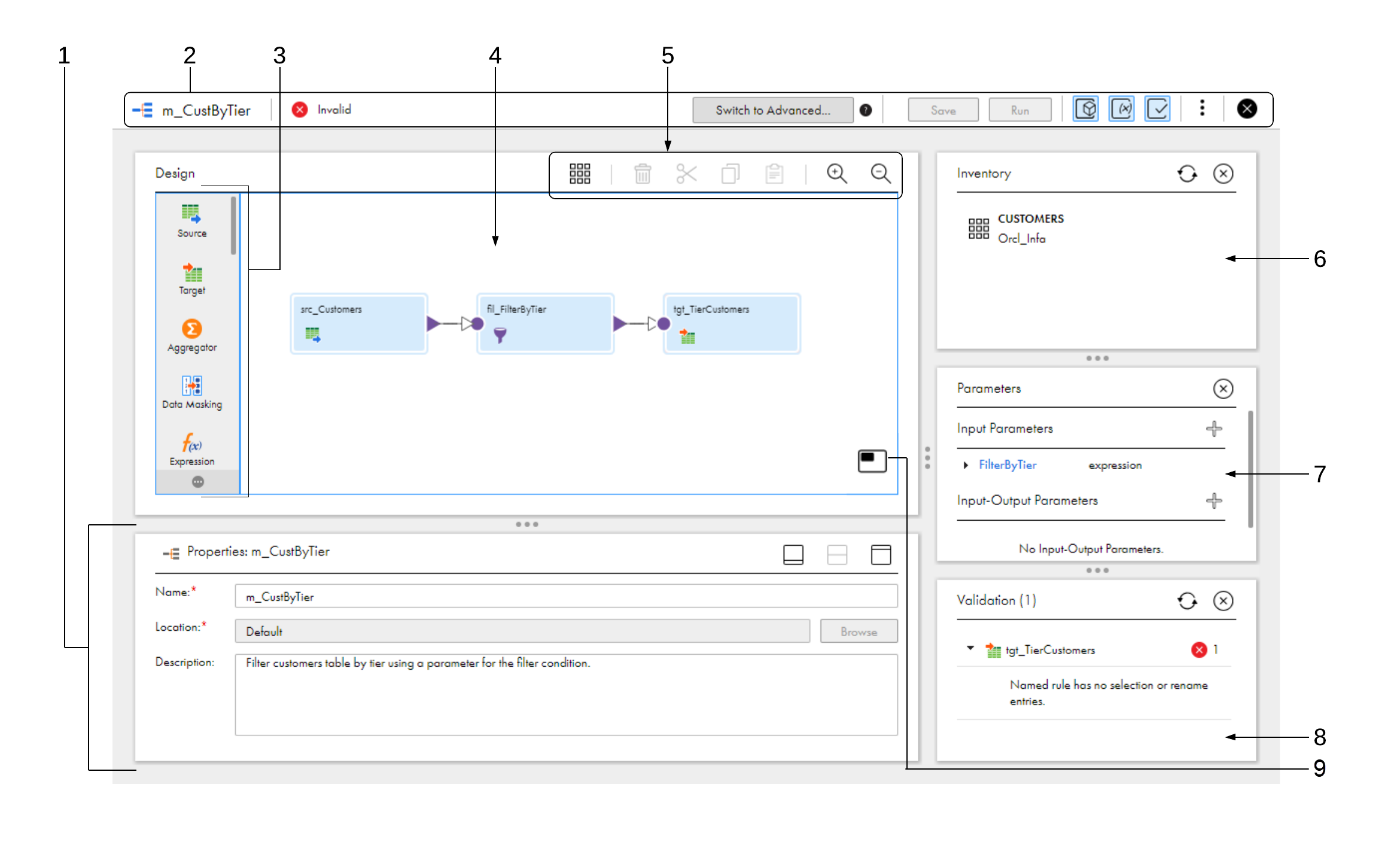This screenshot has width=1400, height=845.
Task: Open help icon next to Switch to Advanced
Action: coord(866,110)
